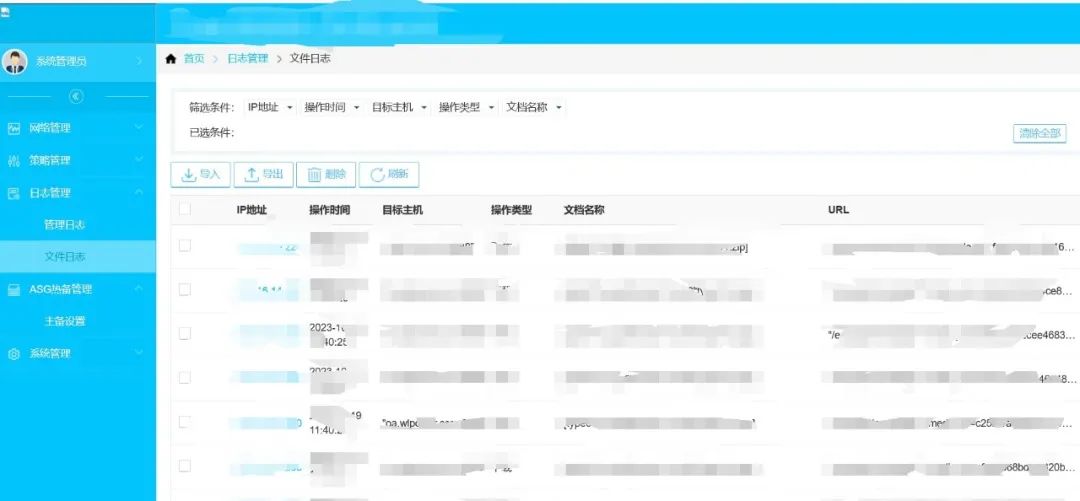The image size is (1080, 501).
Task: Collapse the 日志管理 chevron
Action: click(139, 192)
